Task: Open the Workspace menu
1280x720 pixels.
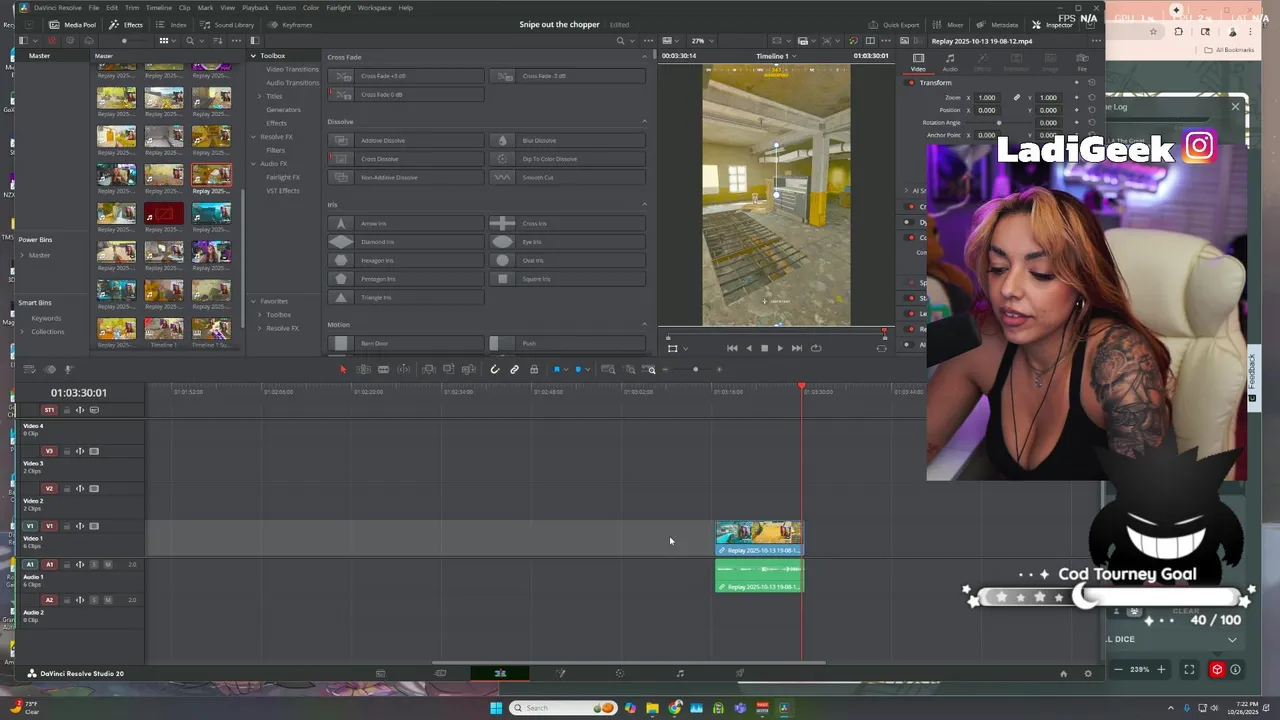Action: (x=374, y=7)
